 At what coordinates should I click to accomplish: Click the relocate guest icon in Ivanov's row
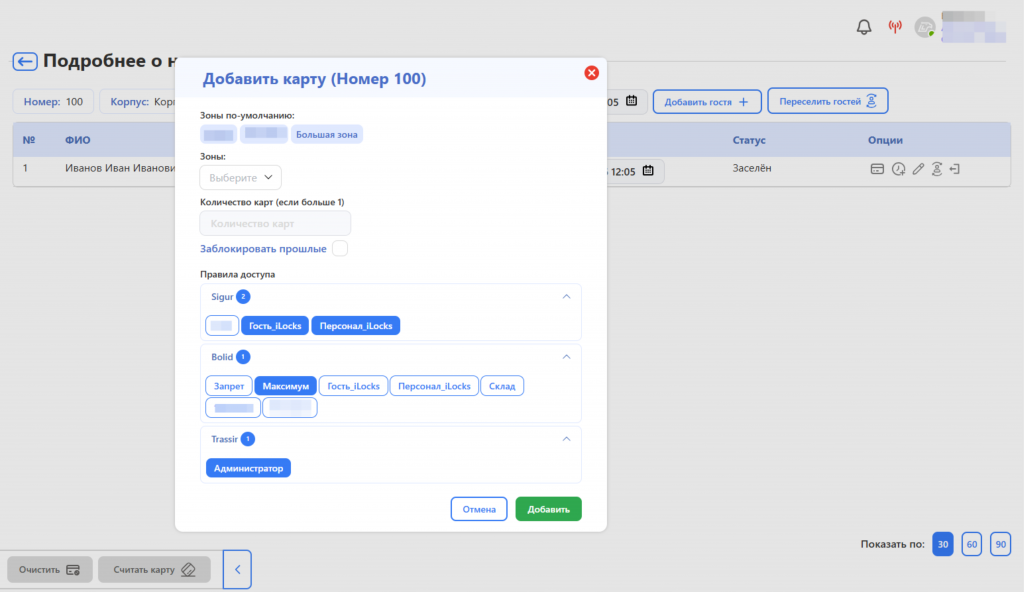pyautogui.click(x=936, y=169)
